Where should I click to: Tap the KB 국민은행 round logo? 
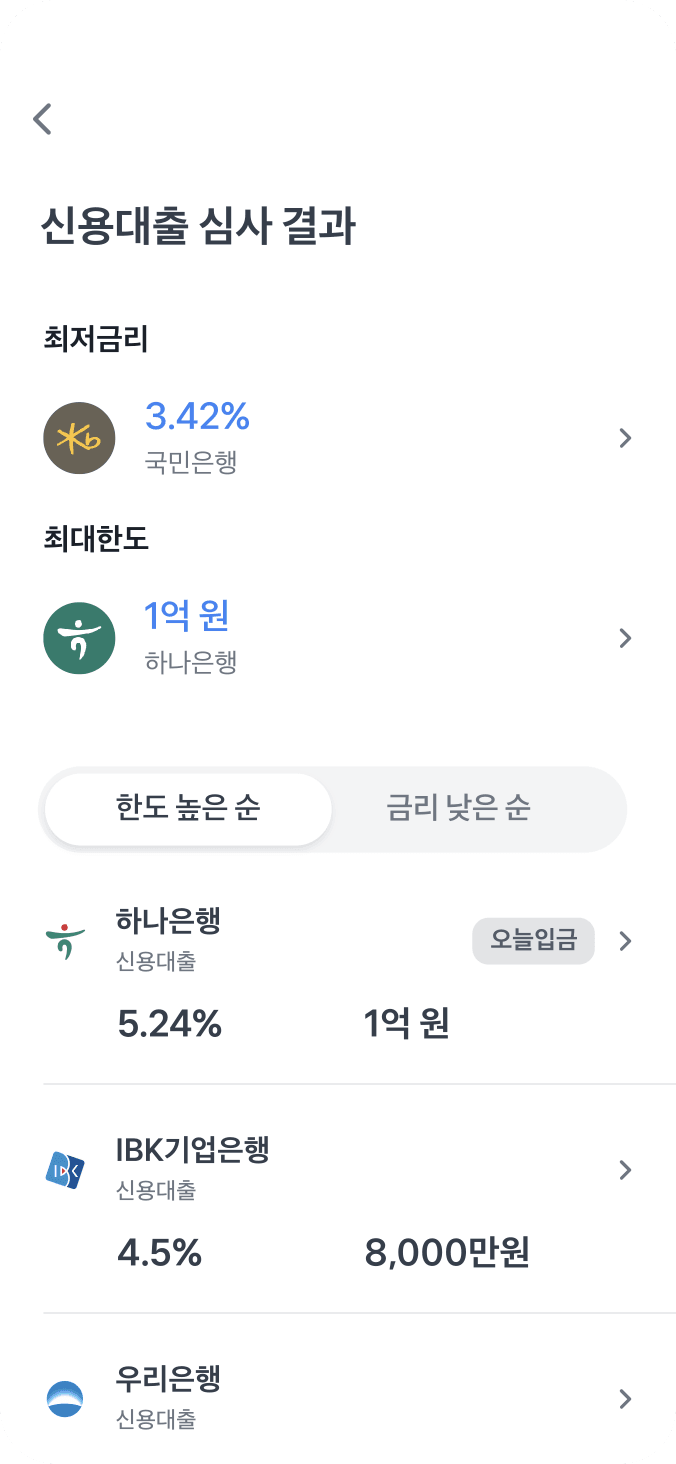[79, 438]
